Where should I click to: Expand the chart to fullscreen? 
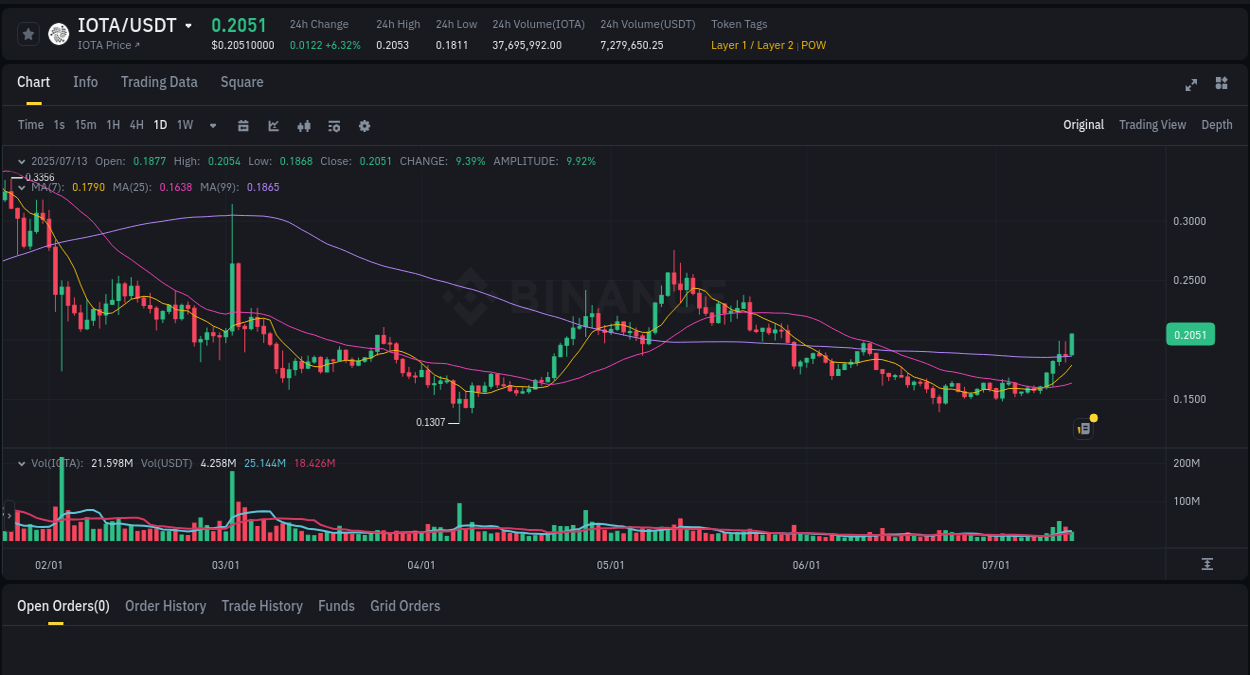1190,85
